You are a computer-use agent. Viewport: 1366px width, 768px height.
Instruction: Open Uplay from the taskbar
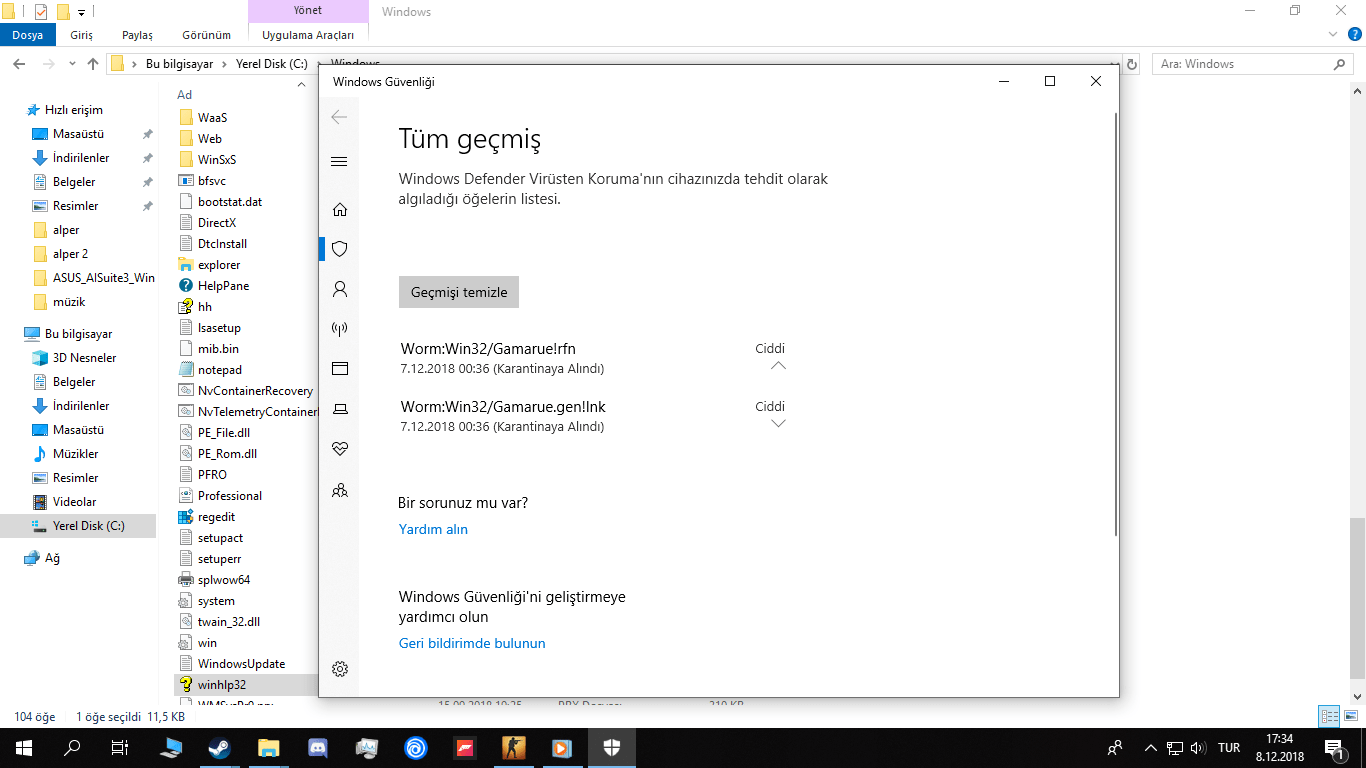click(x=416, y=748)
